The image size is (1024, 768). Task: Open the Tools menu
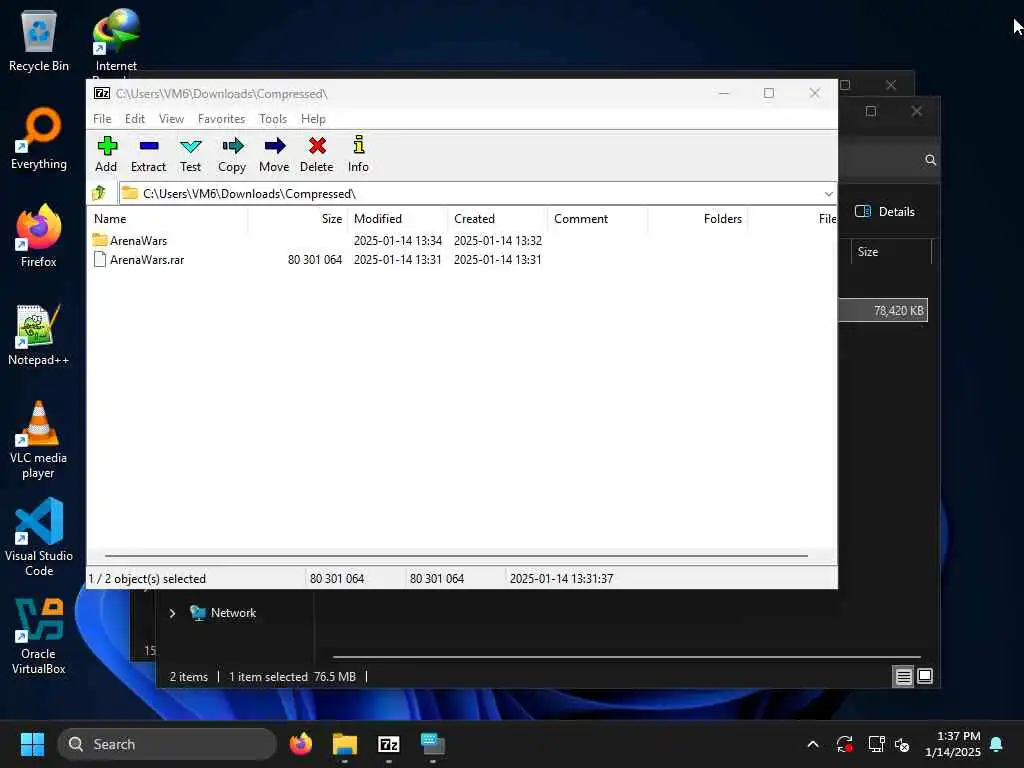(273, 119)
